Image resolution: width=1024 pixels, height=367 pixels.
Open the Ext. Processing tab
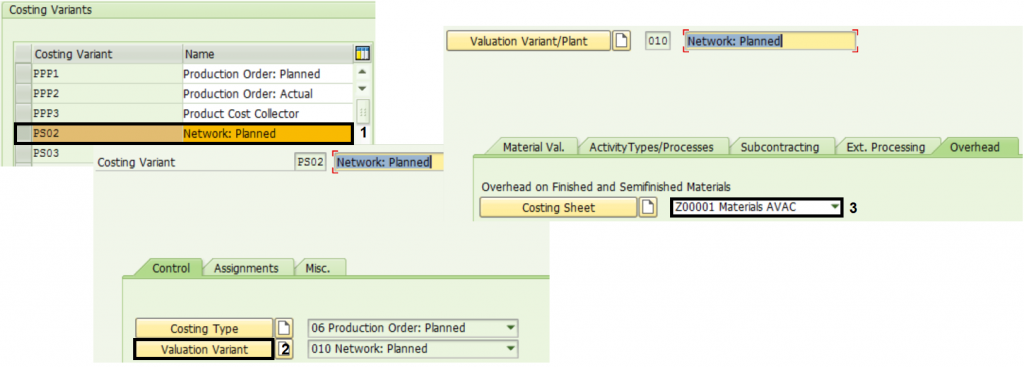click(x=886, y=147)
